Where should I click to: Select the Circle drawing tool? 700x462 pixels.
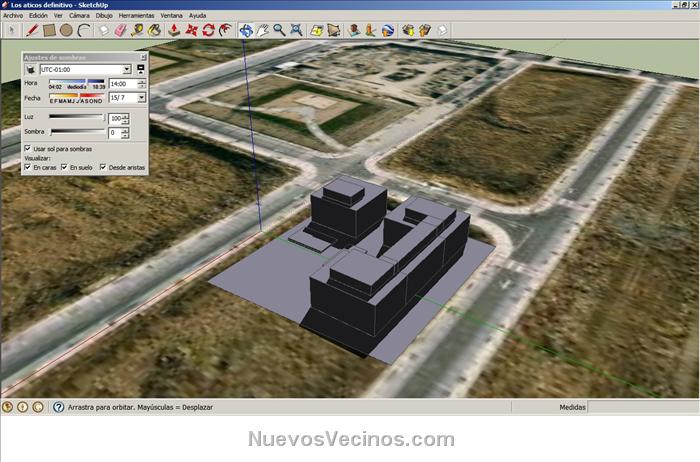(66, 30)
